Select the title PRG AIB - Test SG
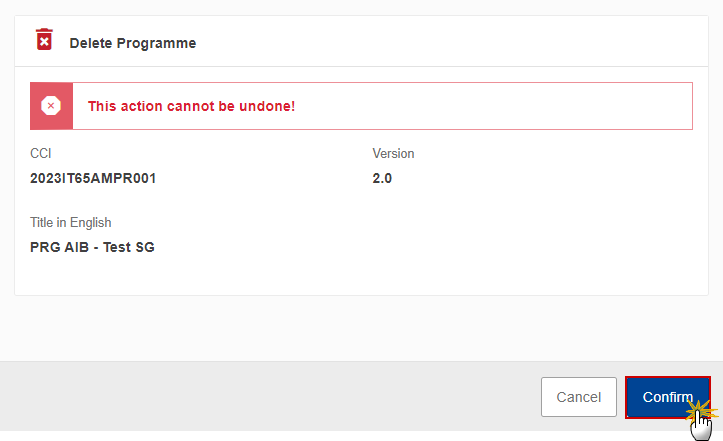The image size is (723, 441). [92, 247]
